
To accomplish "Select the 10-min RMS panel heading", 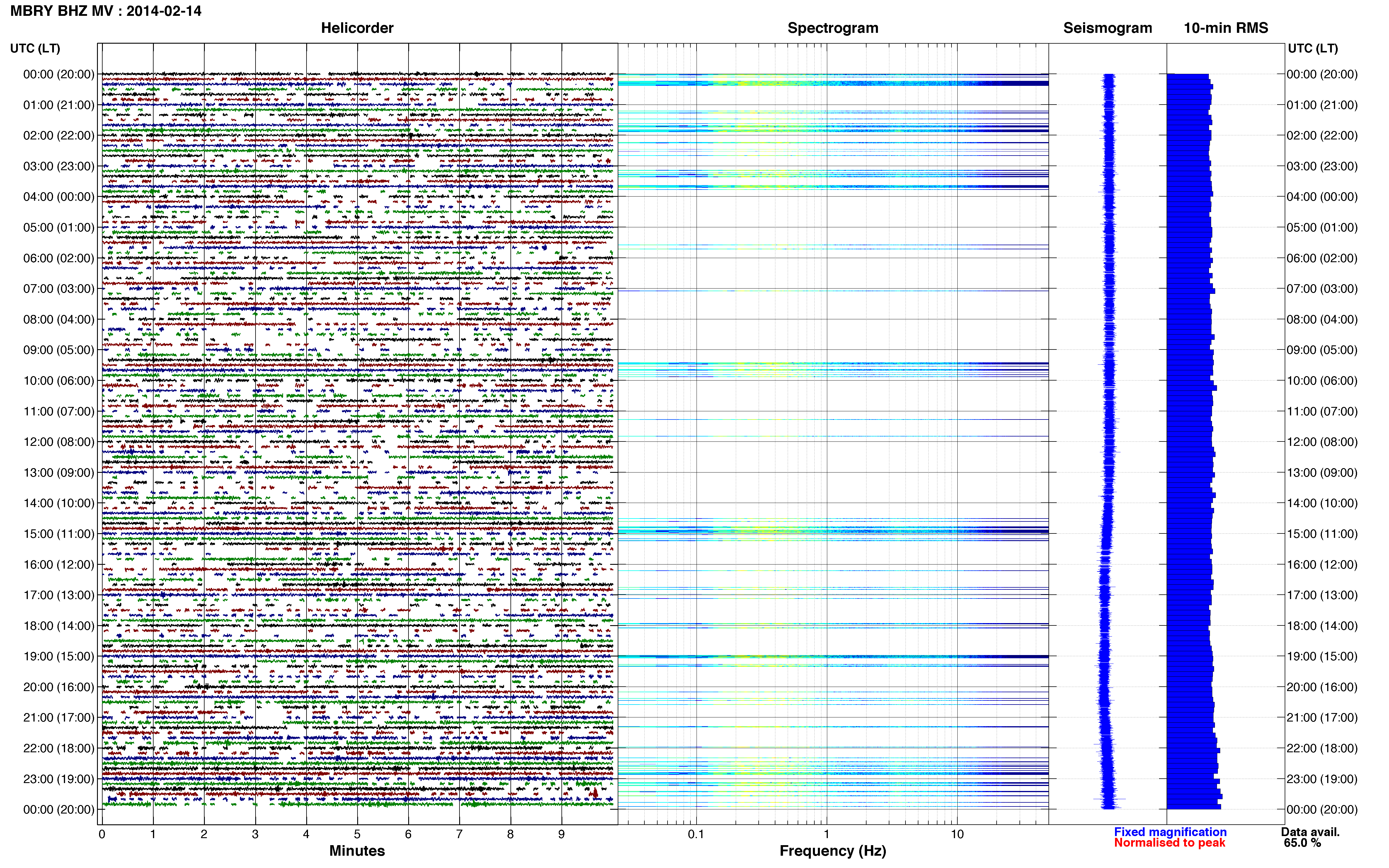I will 1226,28.
